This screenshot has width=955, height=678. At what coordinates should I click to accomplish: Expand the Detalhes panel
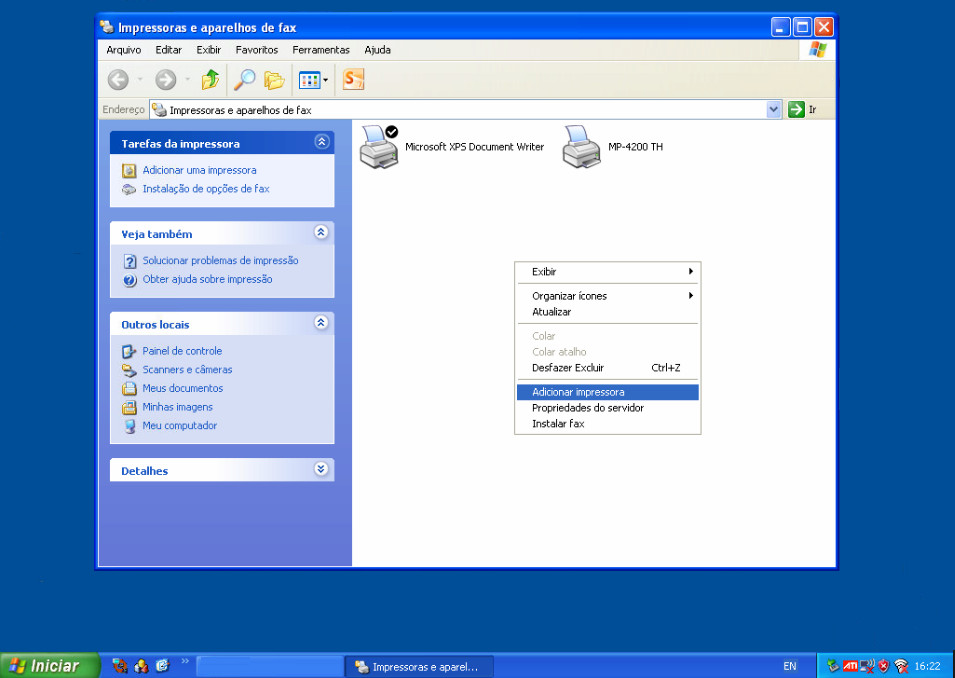[x=321, y=470]
